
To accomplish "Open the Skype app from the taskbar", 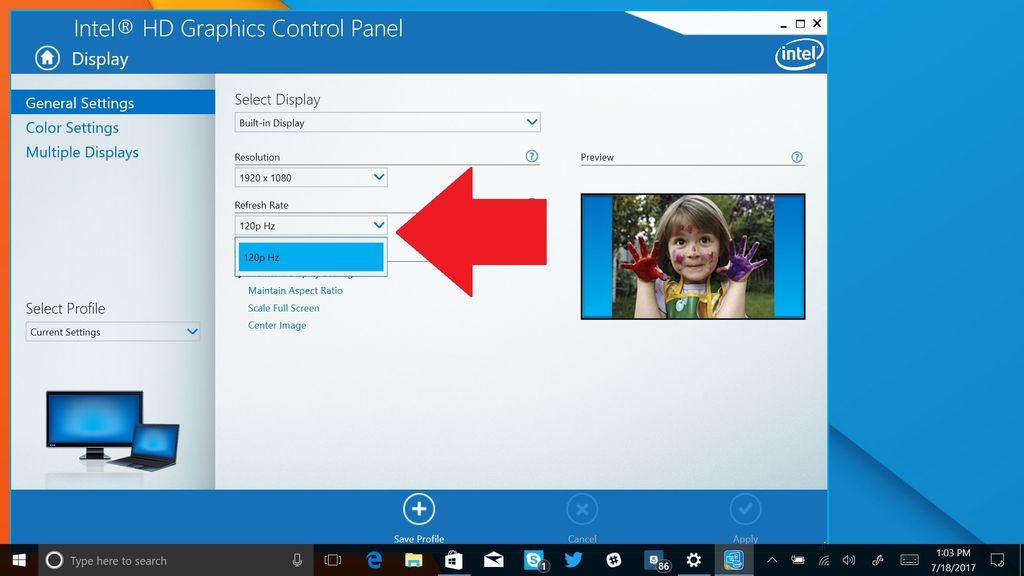I will click(534, 560).
